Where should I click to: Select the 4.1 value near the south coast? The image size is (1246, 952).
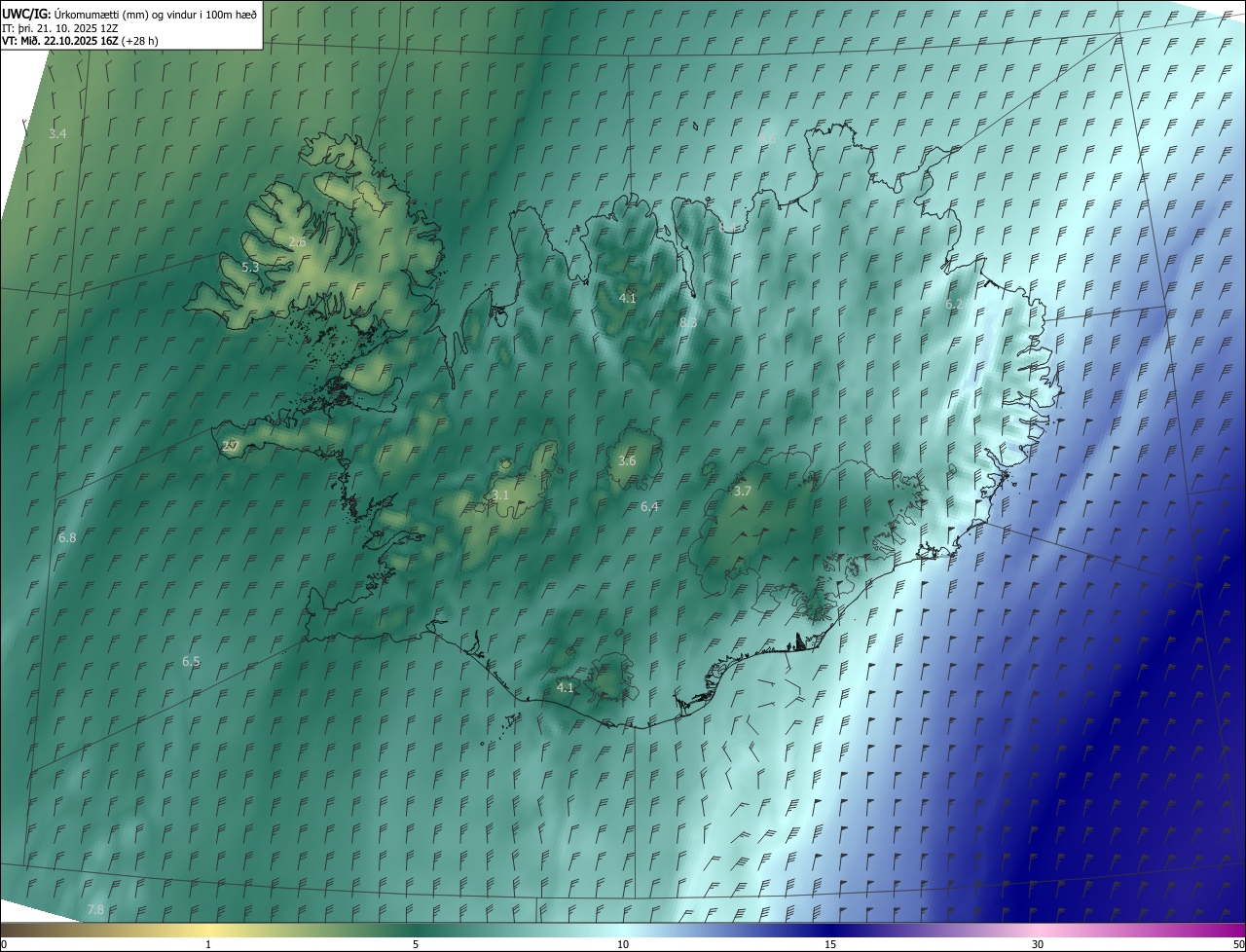click(x=565, y=687)
